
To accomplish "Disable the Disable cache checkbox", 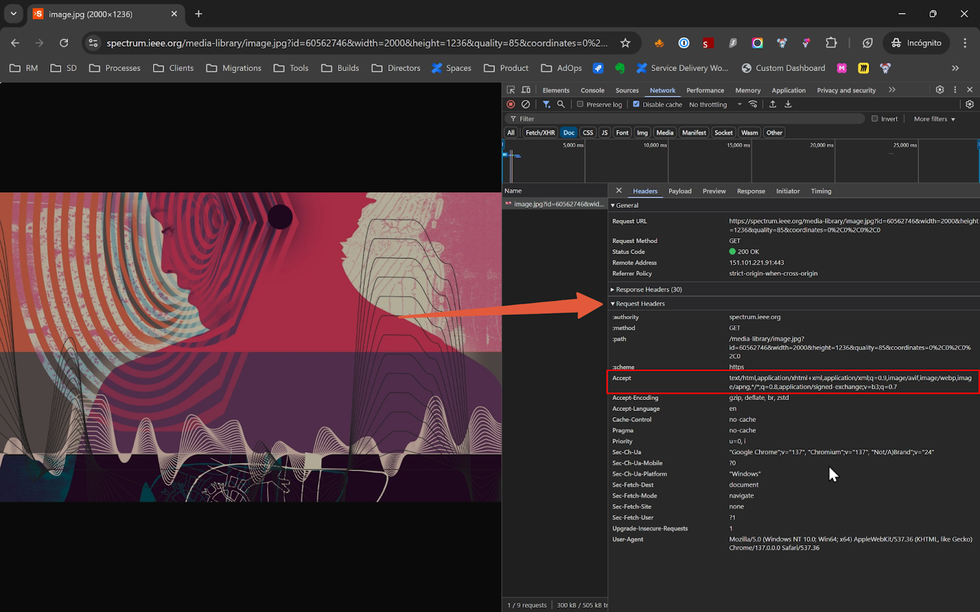I will pyautogui.click(x=637, y=104).
